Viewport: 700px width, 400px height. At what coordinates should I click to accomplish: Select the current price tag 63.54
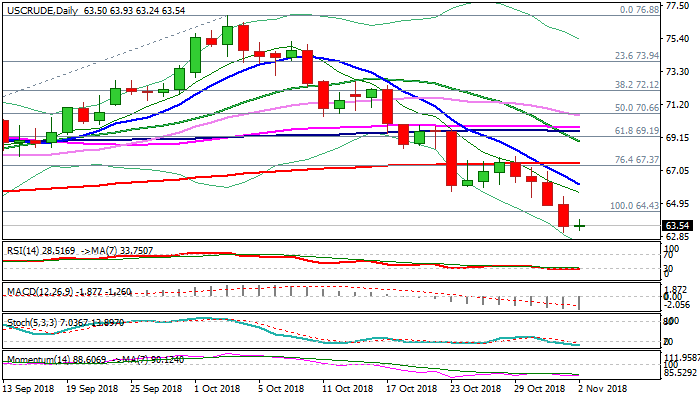click(x=678, y=225)
